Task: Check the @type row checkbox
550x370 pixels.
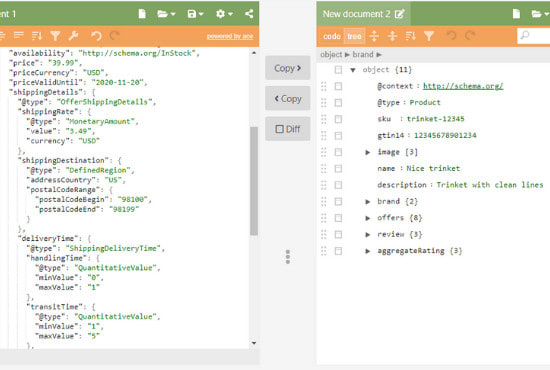Action: coord(338,103)
